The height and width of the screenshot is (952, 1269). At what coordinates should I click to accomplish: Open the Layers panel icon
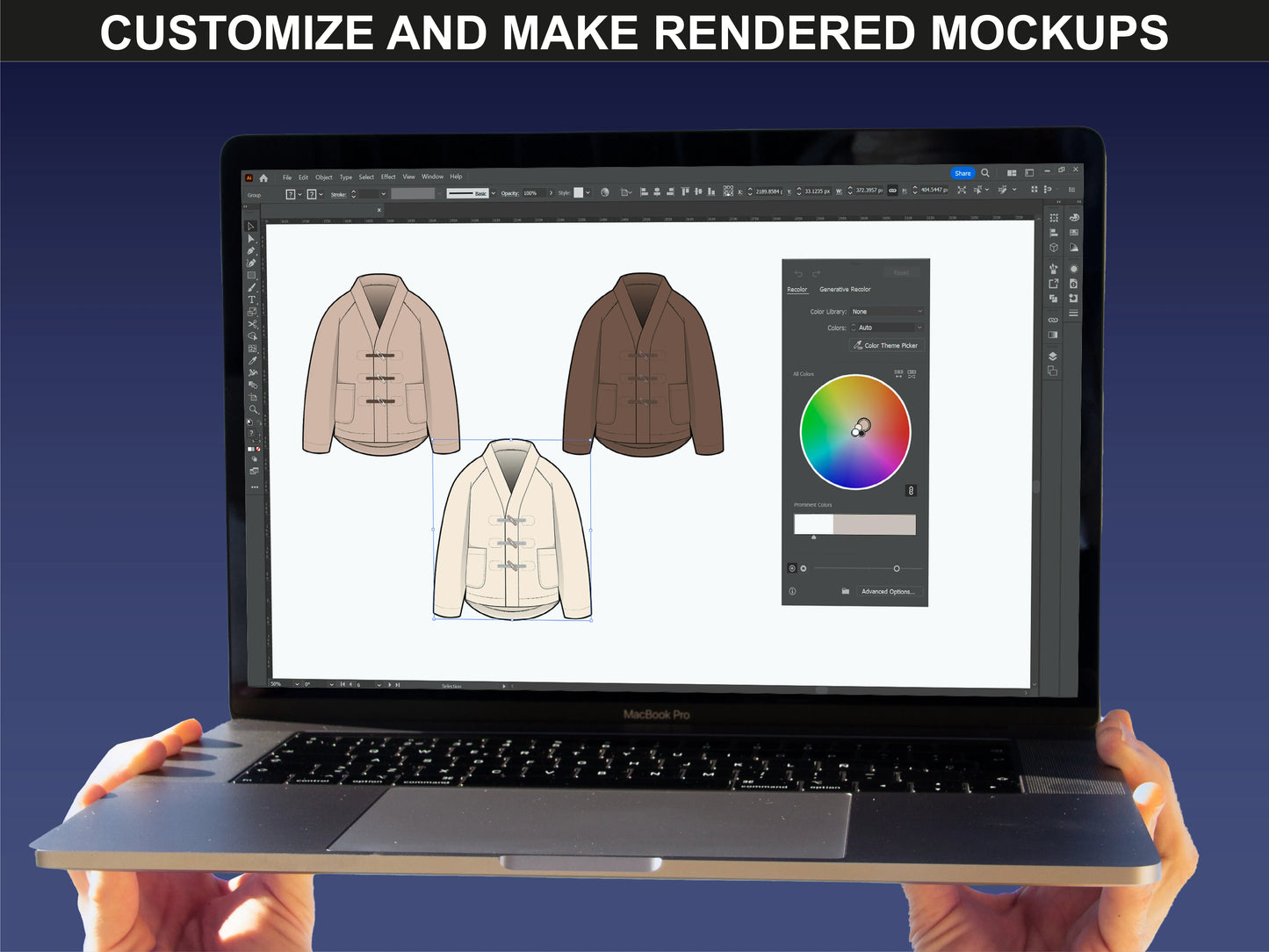pos(1052,357)
